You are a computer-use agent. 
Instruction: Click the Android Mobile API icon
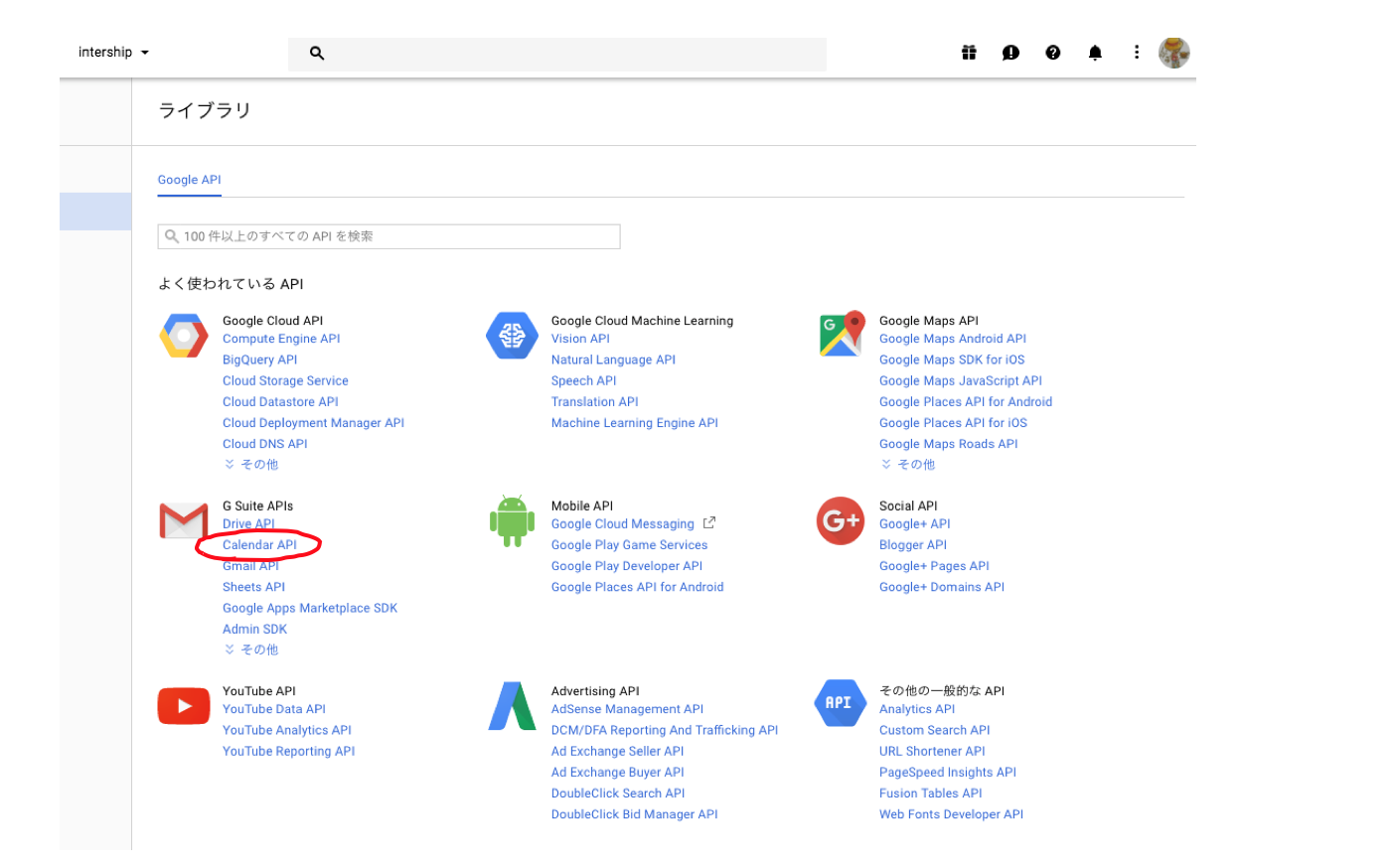click(512, 521)
